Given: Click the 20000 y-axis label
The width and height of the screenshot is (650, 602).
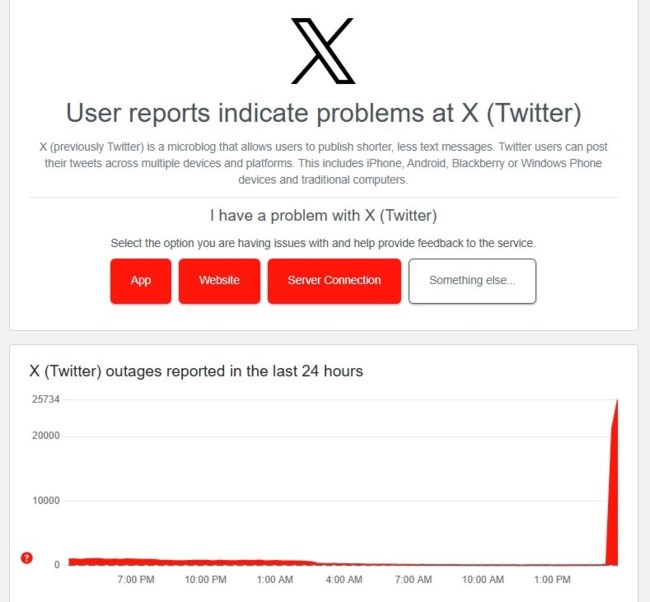Looking at the screenshot, I should click(46, 436).
